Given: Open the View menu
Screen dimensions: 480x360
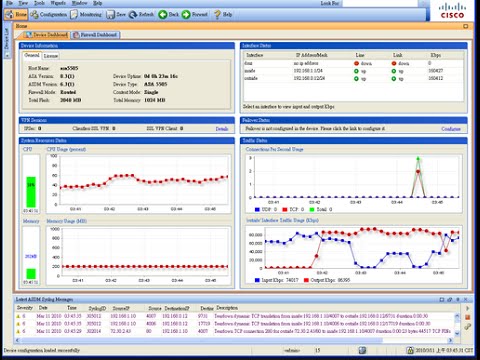Looking at the screenshot, I should tap(23, 3).
